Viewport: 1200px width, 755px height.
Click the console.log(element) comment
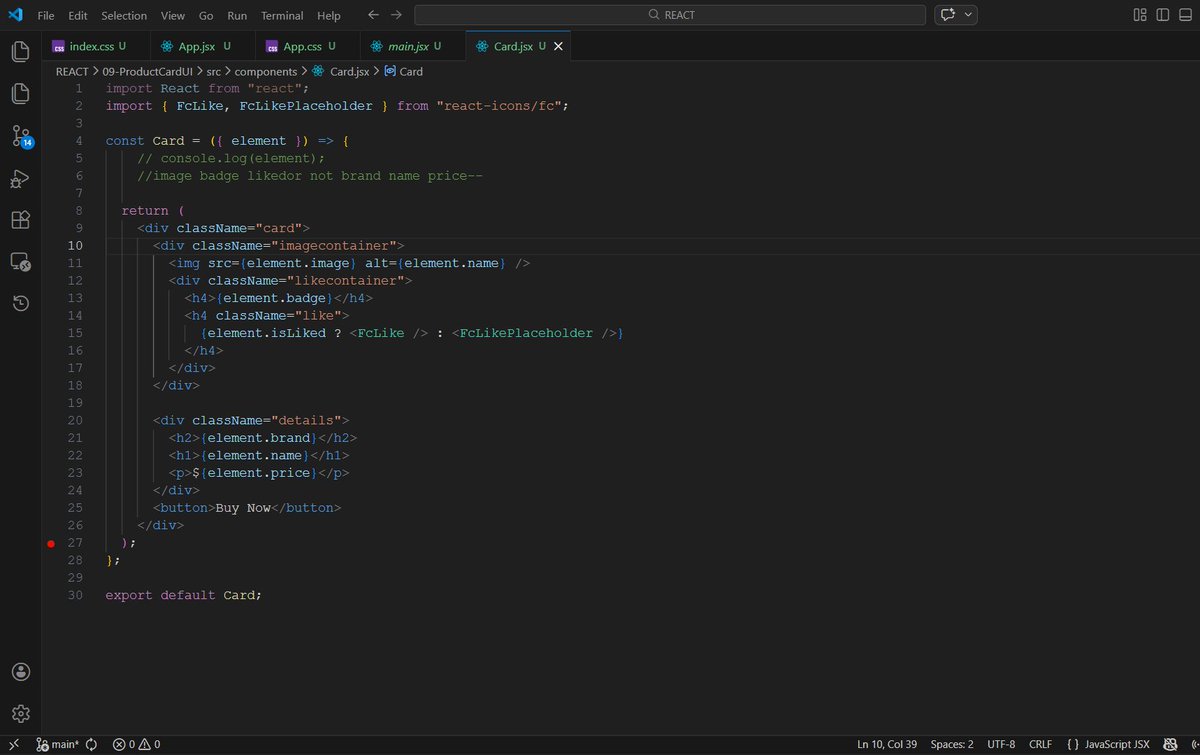[x=232, y=158]
